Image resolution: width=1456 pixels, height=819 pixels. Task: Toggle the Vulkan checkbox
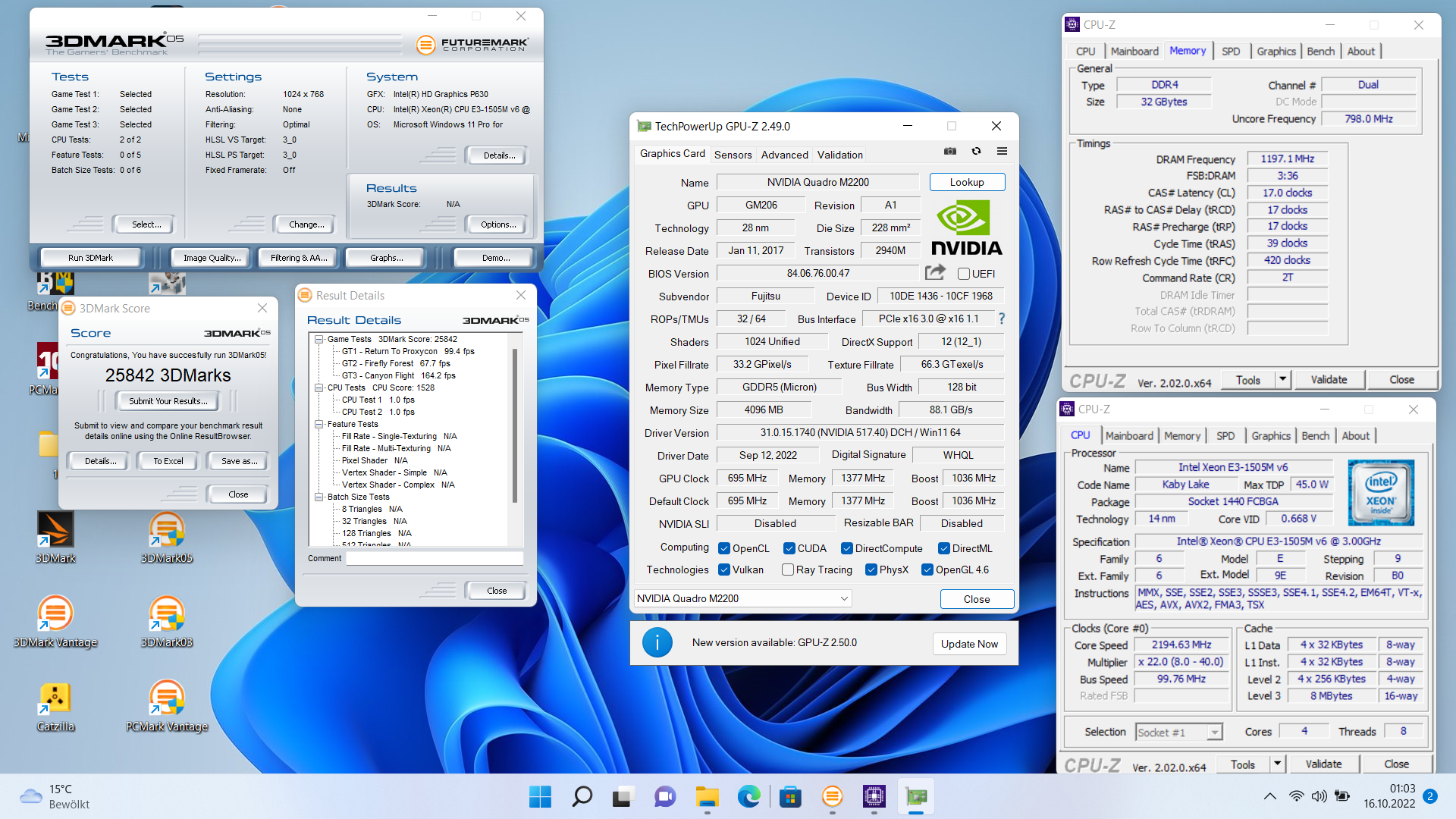[724, 570]
